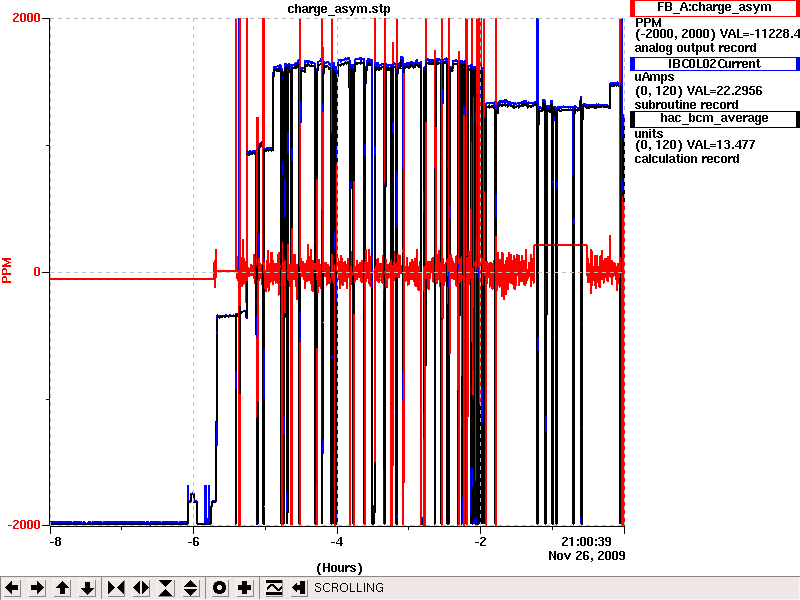Viewport: 800px width, 600px height.
Task: Click the 21:00:39 timestamp on the axis
Action: coord(586,541)
